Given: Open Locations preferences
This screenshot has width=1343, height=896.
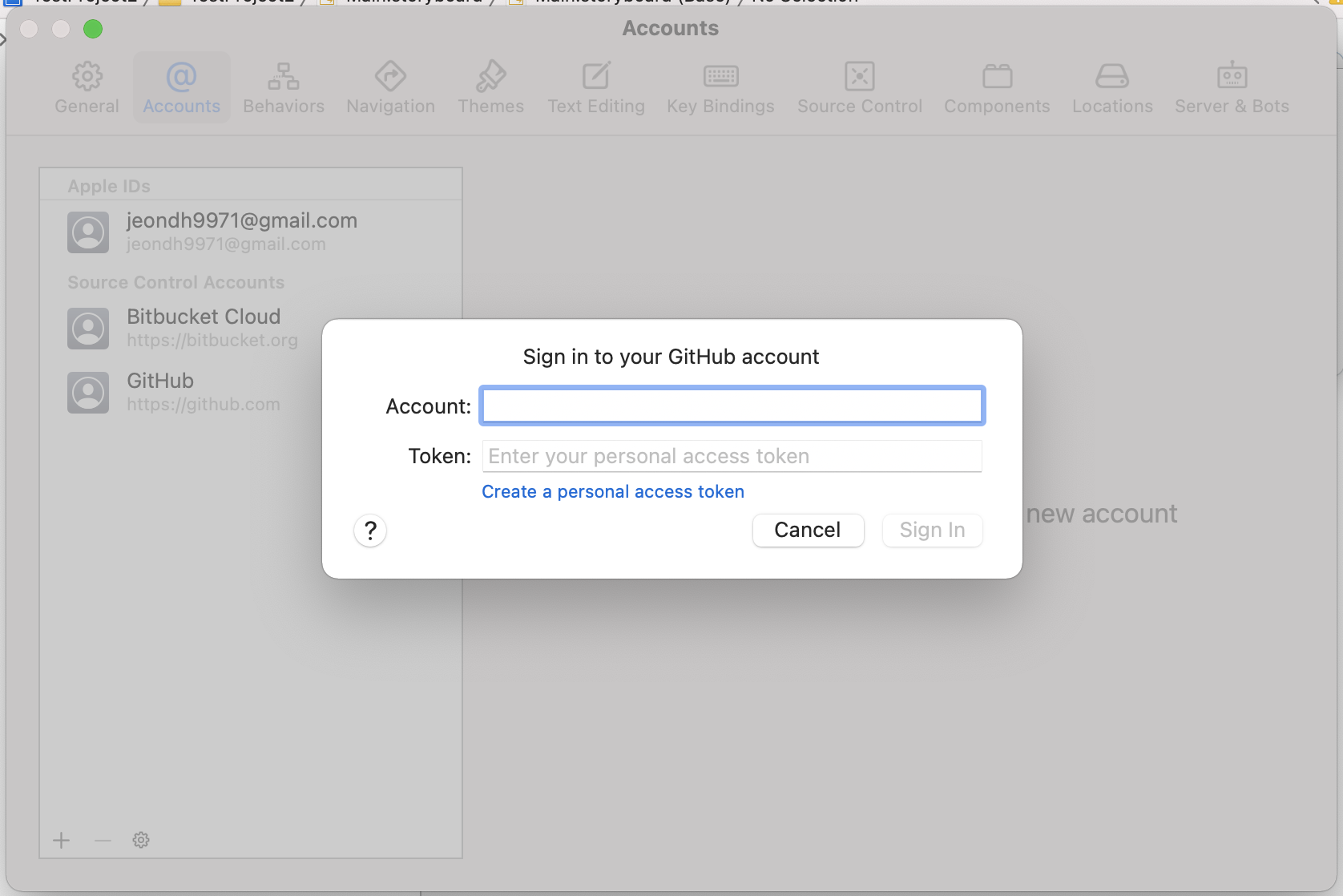Looking at the screenshot, I should 1112,87.
